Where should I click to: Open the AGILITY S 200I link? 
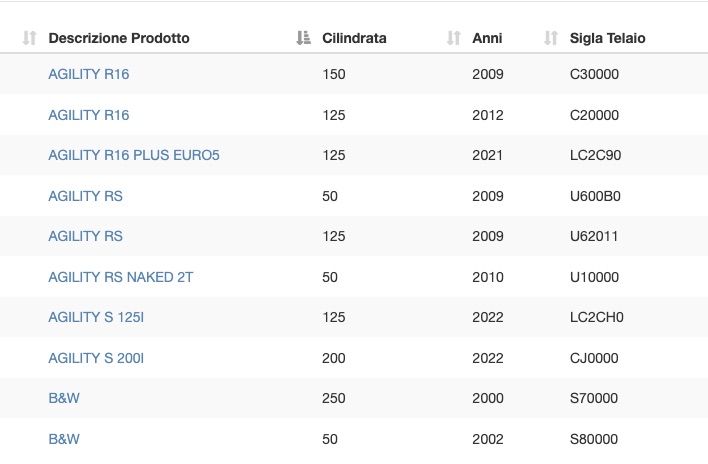click(96, 358)
